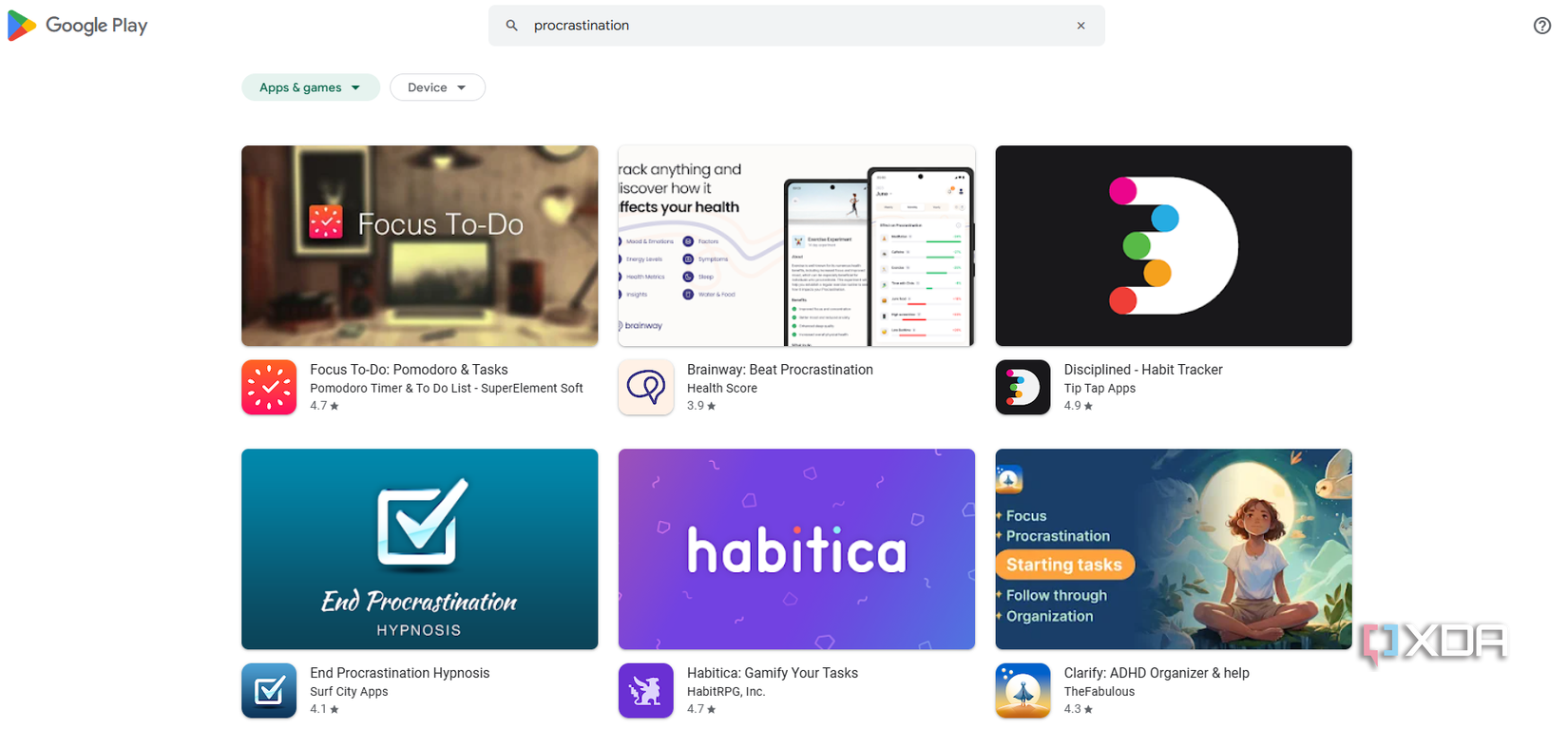Click the Surf City Apps developer name

pos(349,692)
